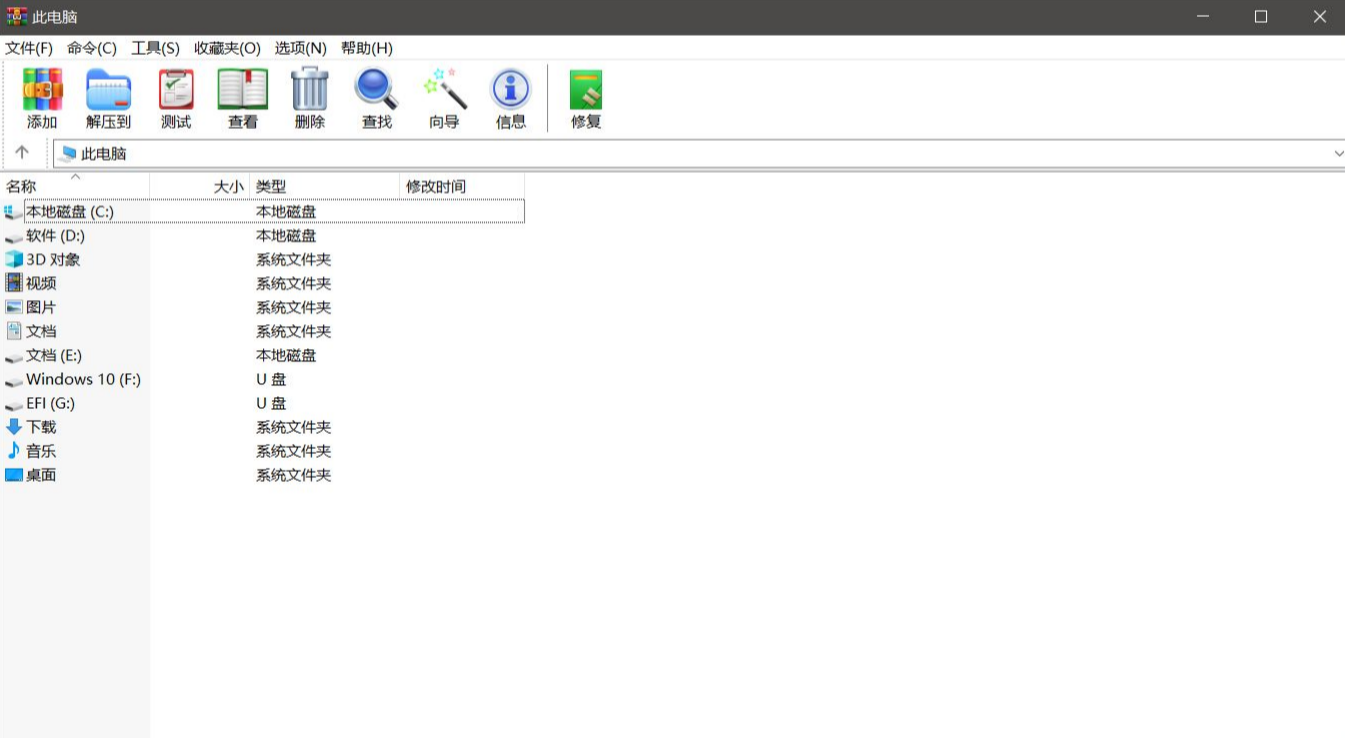This screenshot has width=1345, height=738.
Task: Click the 测试 (Test) toolbar icon
Action: point(176,89)
